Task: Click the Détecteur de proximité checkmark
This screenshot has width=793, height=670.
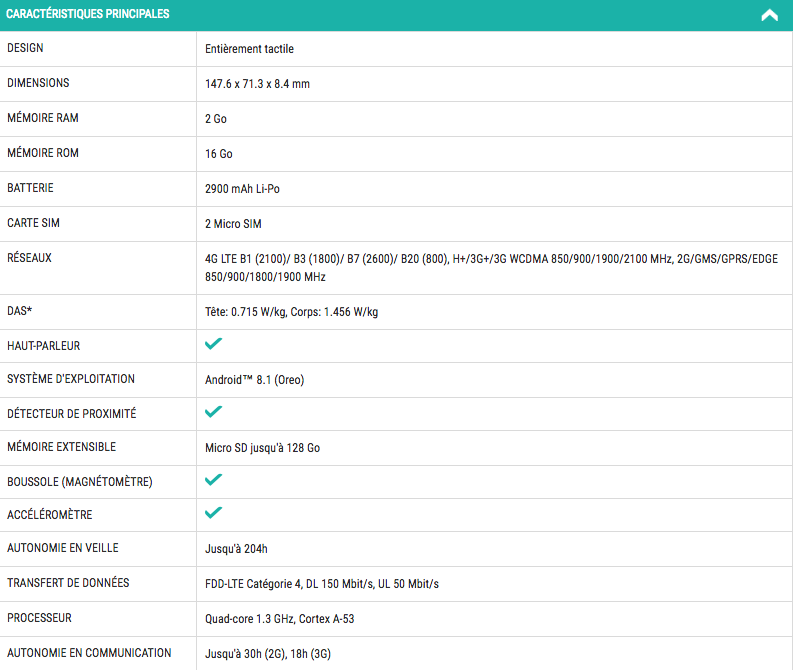Action: 213,412
